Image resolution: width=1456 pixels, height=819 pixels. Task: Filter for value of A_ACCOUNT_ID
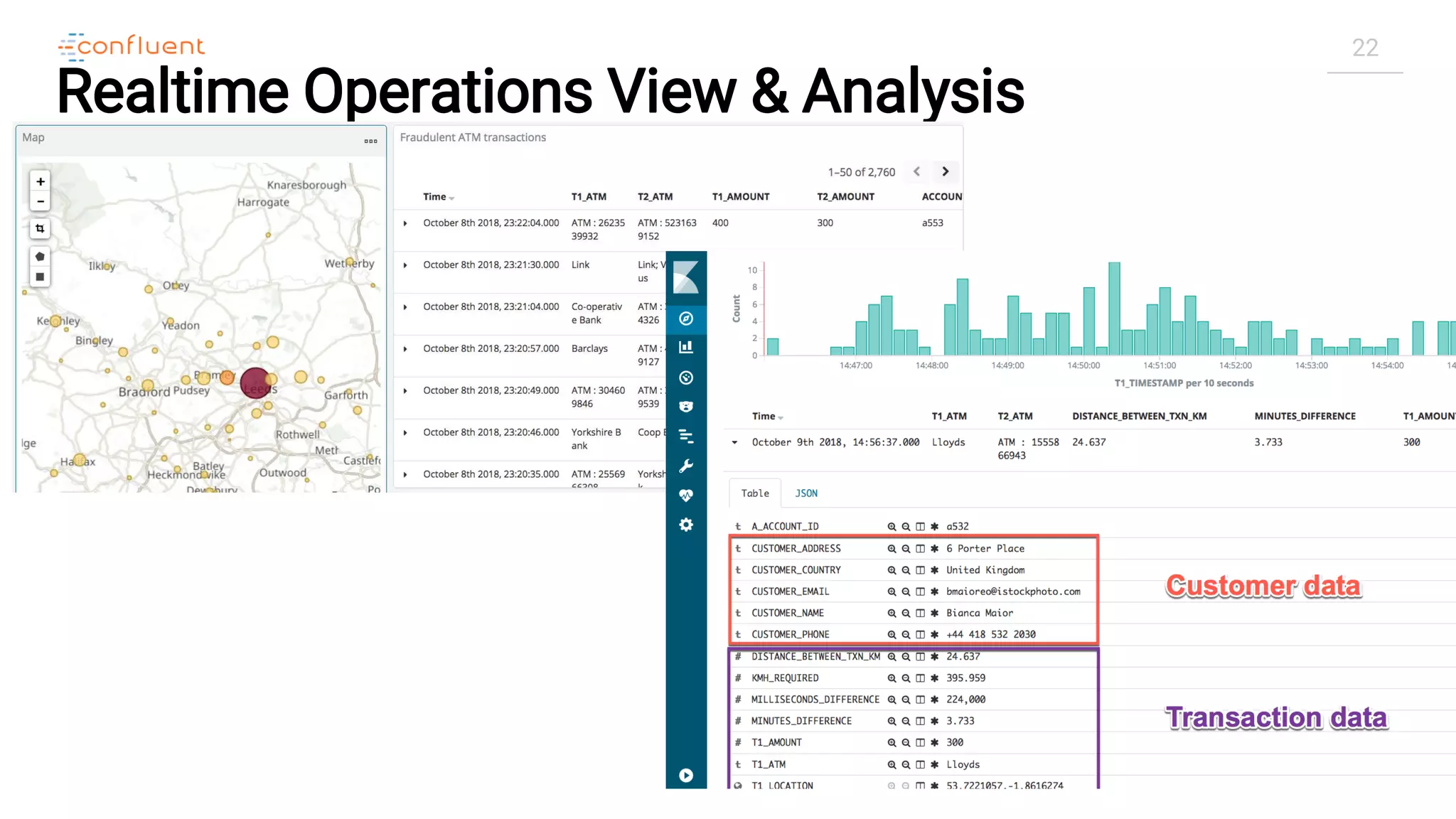(x=892, y=527)
